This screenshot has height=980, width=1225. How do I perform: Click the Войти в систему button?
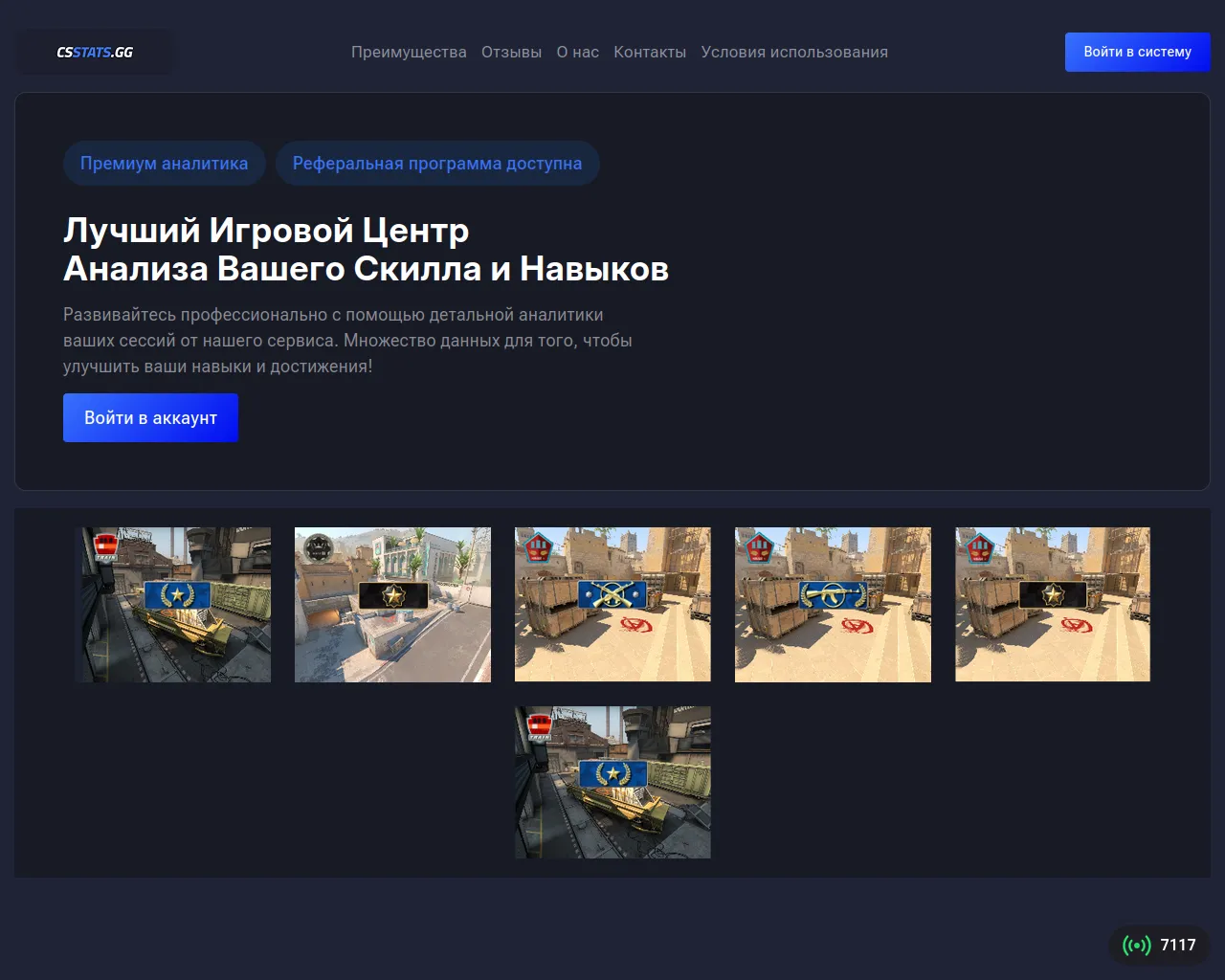[x=1138, y=52]
